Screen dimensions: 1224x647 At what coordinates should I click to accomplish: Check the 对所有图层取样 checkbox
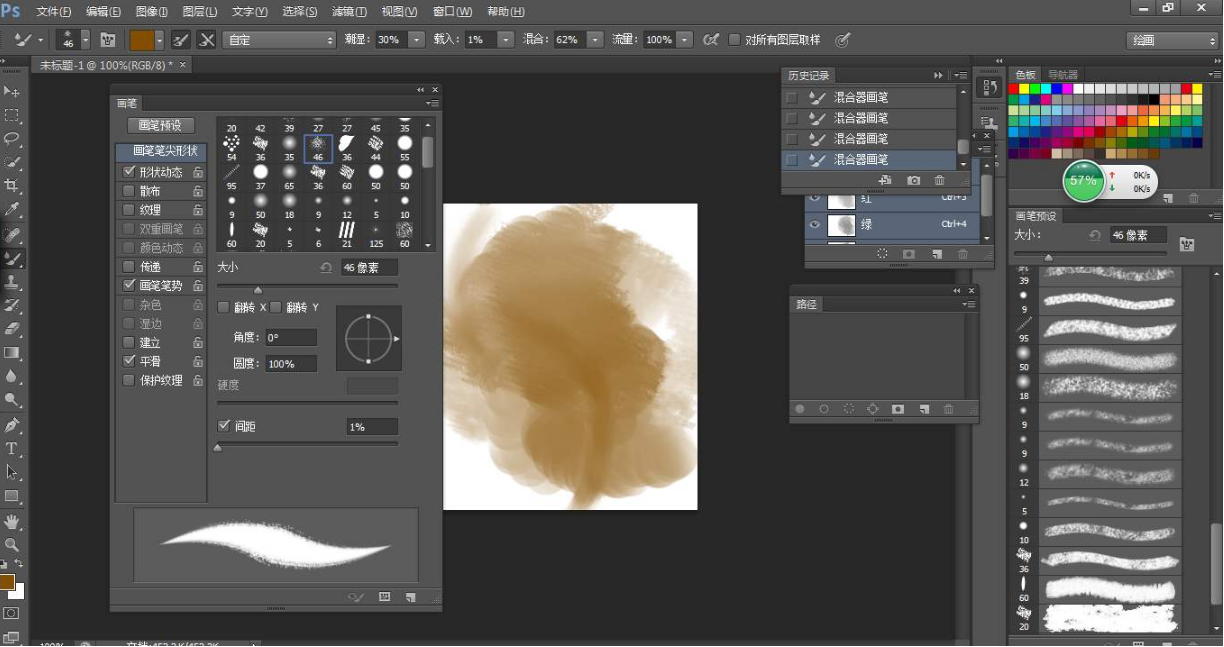pyautogui.click(x=735, y=40)
